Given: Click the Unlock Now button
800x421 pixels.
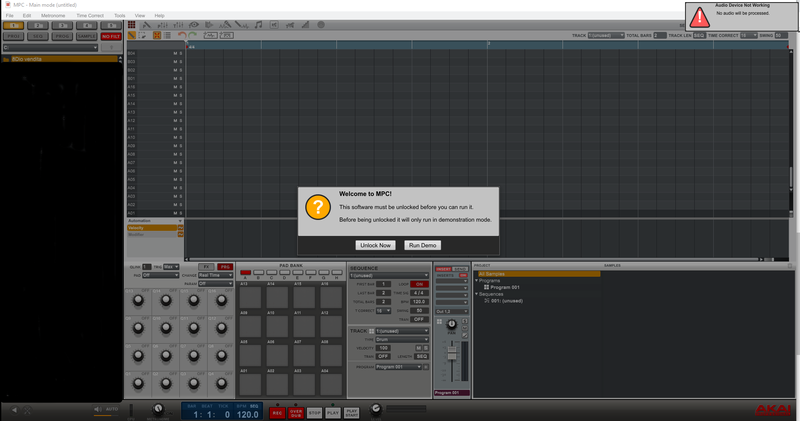Looking at the screenshot, I should (376, 245).
